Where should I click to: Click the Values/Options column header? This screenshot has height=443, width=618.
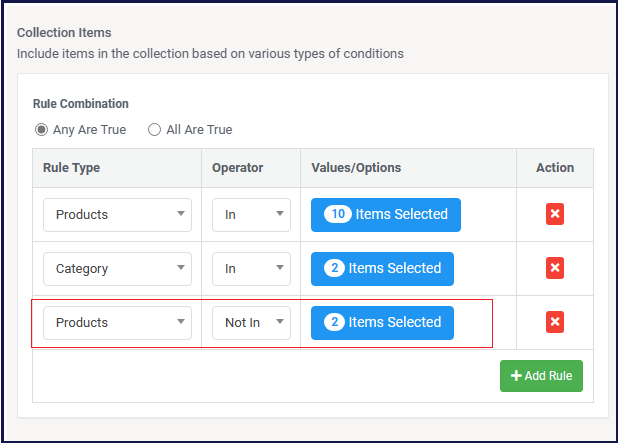[356, 168]
